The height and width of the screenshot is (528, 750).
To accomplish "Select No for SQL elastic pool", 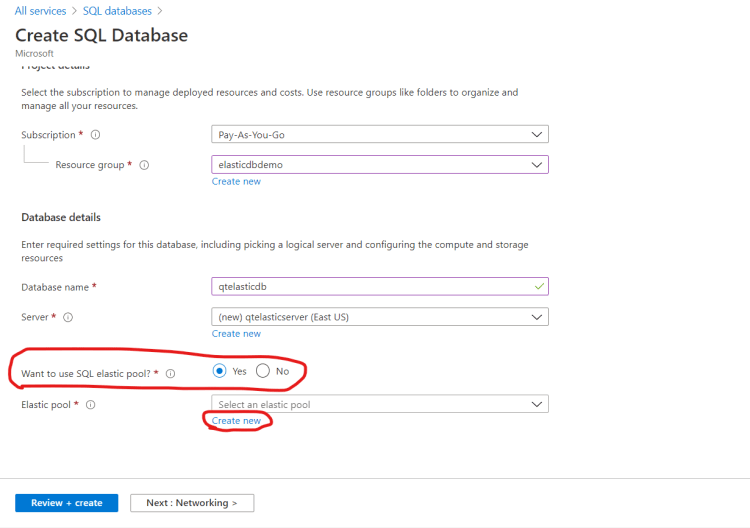I will pos(263,371).
